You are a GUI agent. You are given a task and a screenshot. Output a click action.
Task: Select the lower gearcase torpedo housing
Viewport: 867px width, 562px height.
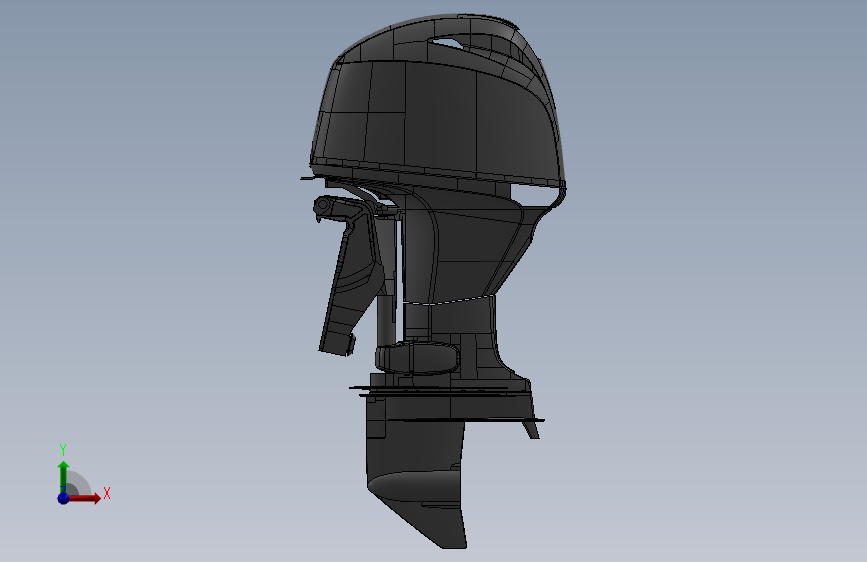[414, 488]
